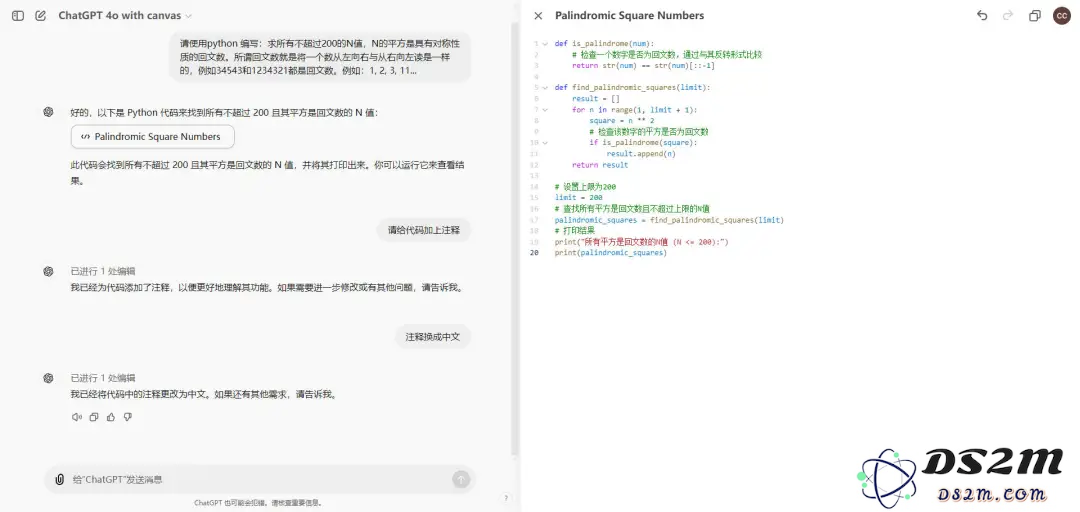Redo the canvas edit
This screenshot has height=512, width=1080.
(1008, 15)
